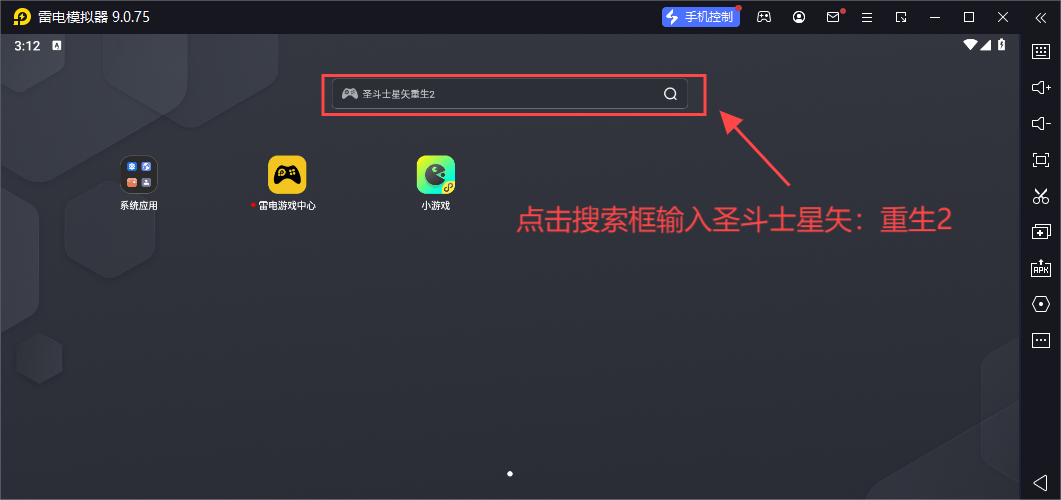Image resolution: width=1061 pixels, height=500 pixels.
Task: Open the user account profile icon
Action: tap(799, 17)
